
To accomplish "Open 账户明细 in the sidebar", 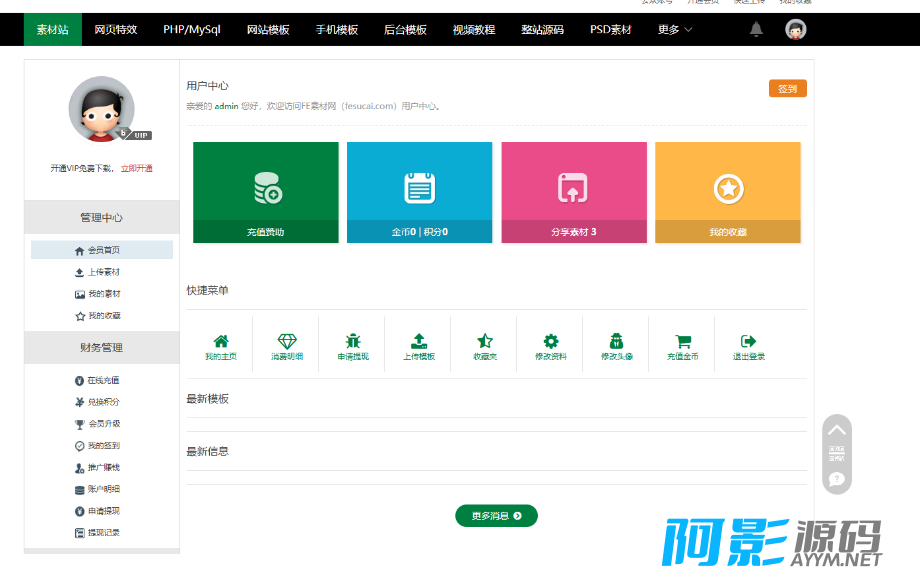I will [x=97, y=489].
